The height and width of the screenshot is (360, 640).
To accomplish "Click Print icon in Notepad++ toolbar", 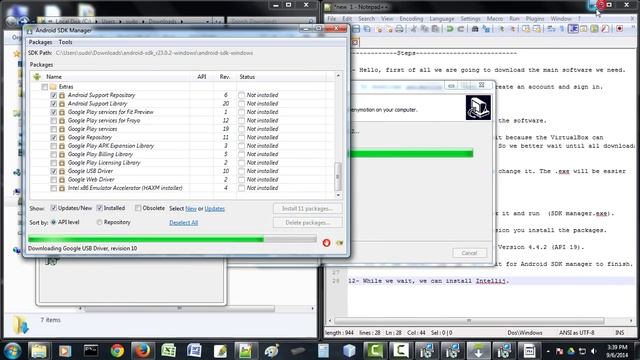I will [x=399, y=29].
